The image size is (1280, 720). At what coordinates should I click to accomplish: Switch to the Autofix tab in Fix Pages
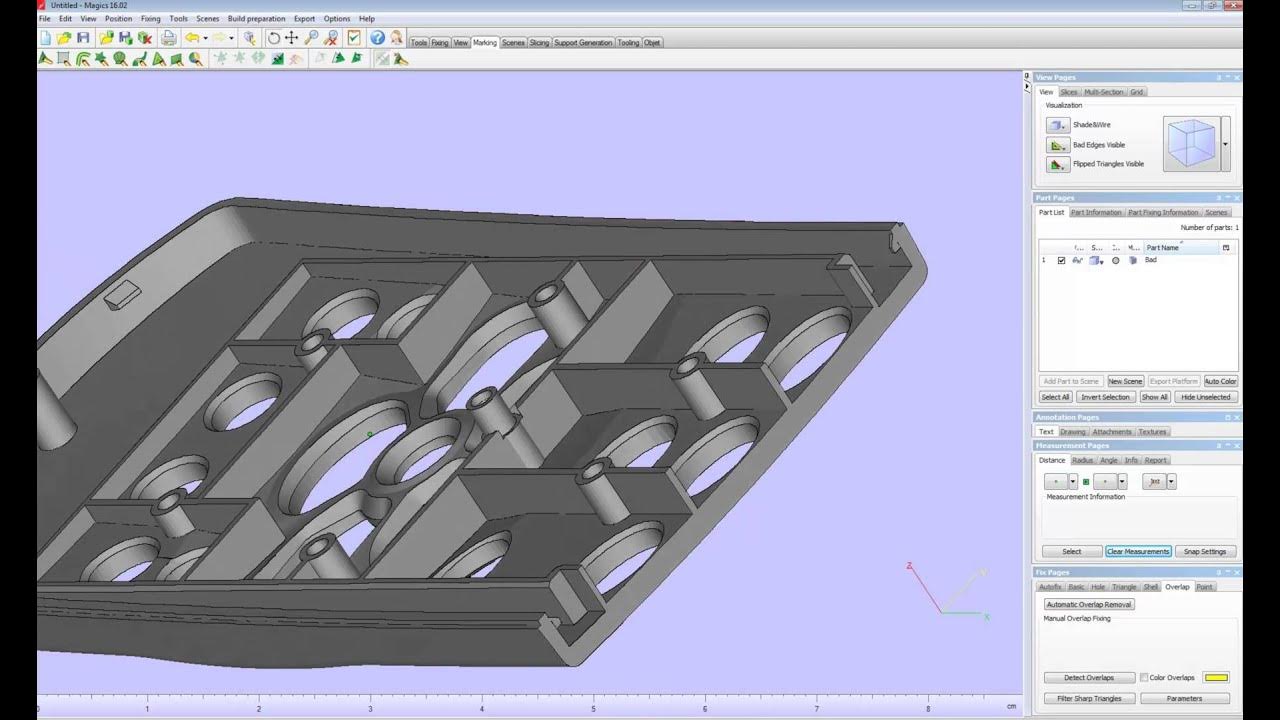click(x=1050, y=587)
